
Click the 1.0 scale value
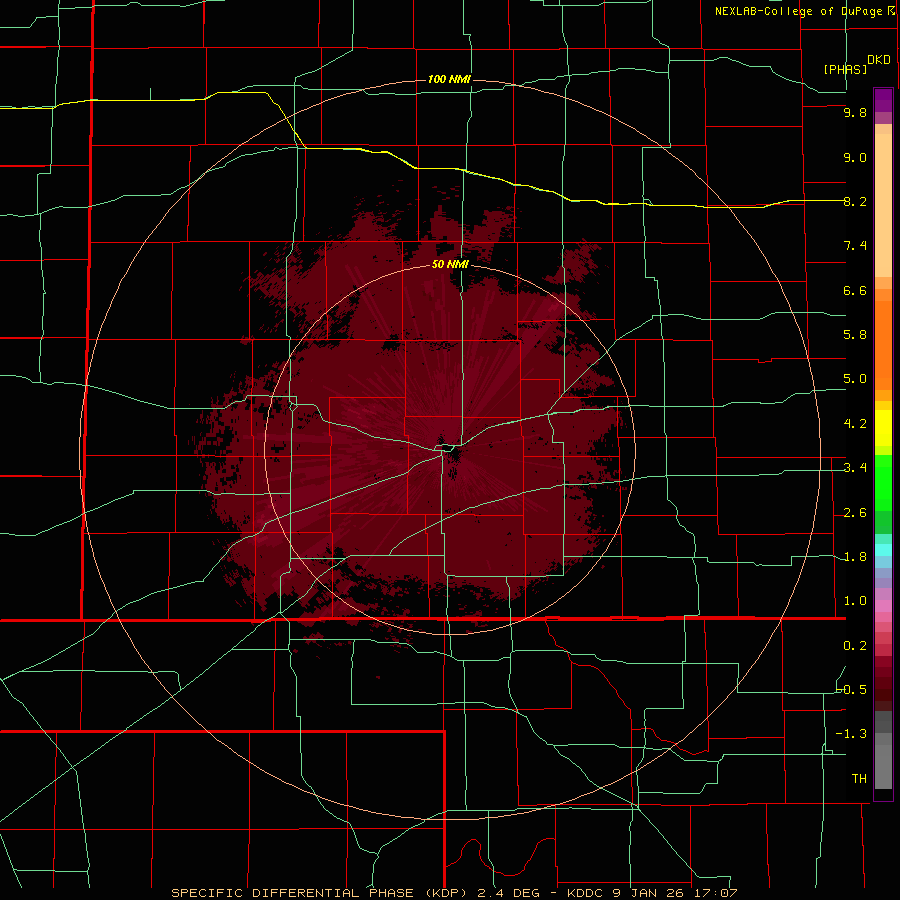[x=855, y=601]
